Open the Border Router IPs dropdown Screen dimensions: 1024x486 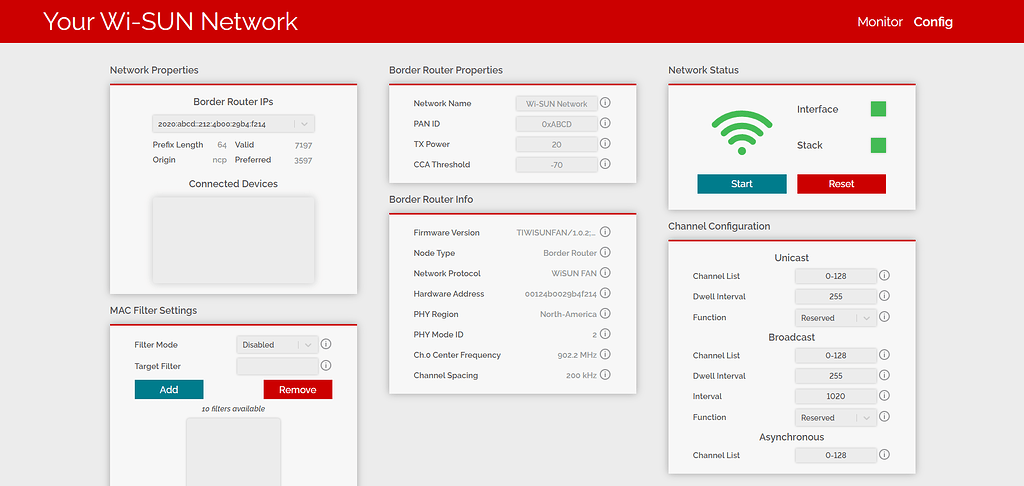point(234,123)
